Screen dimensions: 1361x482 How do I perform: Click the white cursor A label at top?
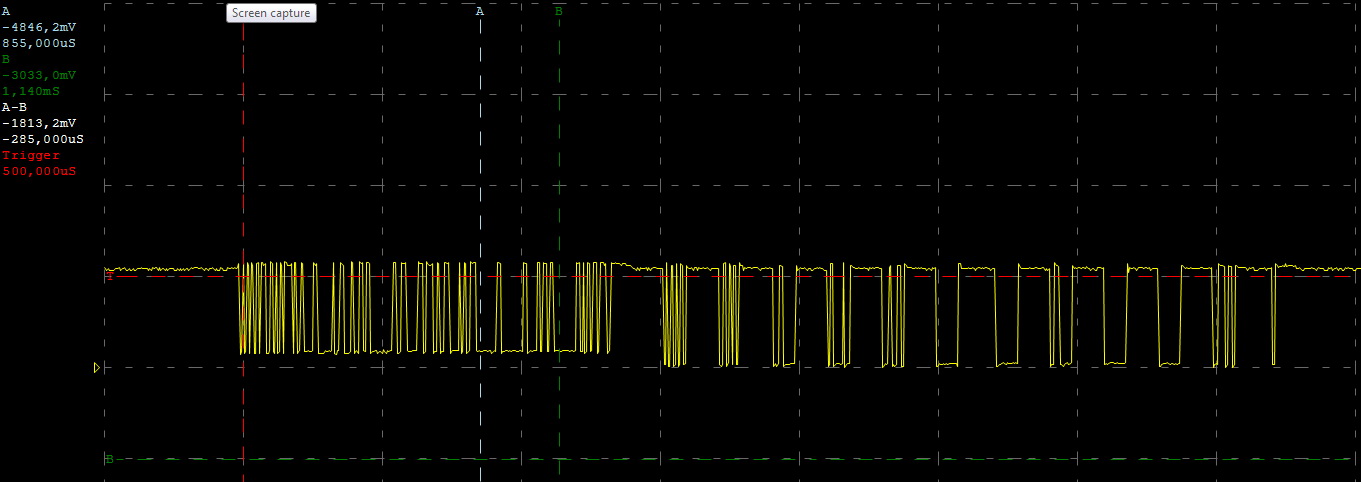[x=479, y=12]
